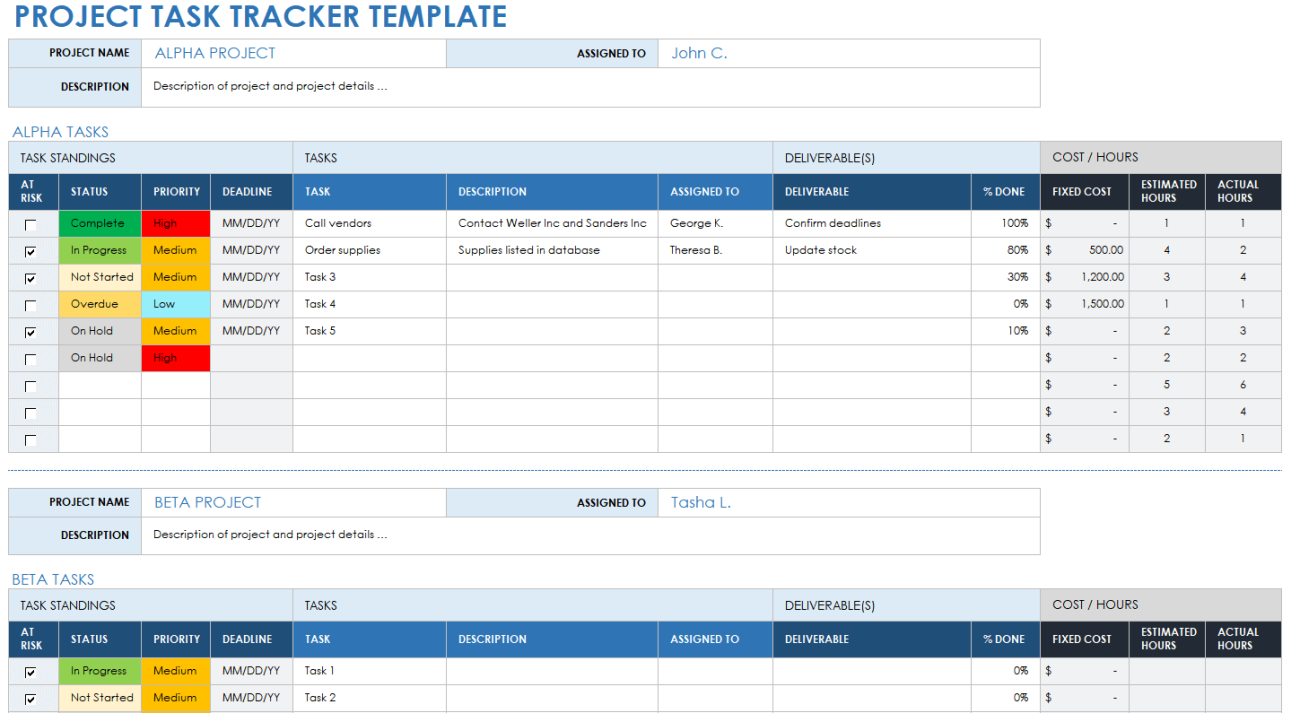The height and width of the screenshot is (713, 1300).
Task: Select the John C. assigned-to cell
Action: click(x=848, y=53)
